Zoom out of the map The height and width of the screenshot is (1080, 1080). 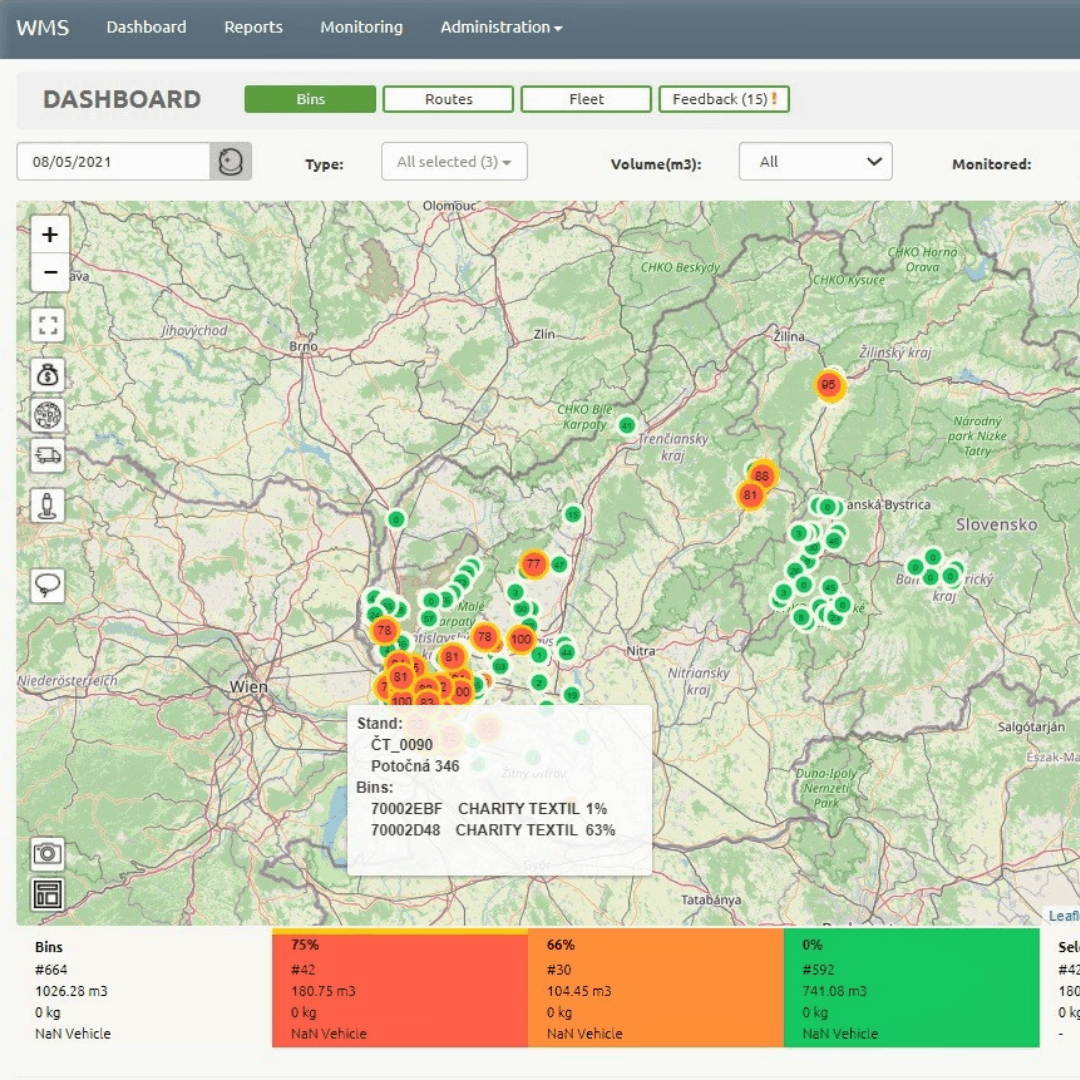click(50, 272)
